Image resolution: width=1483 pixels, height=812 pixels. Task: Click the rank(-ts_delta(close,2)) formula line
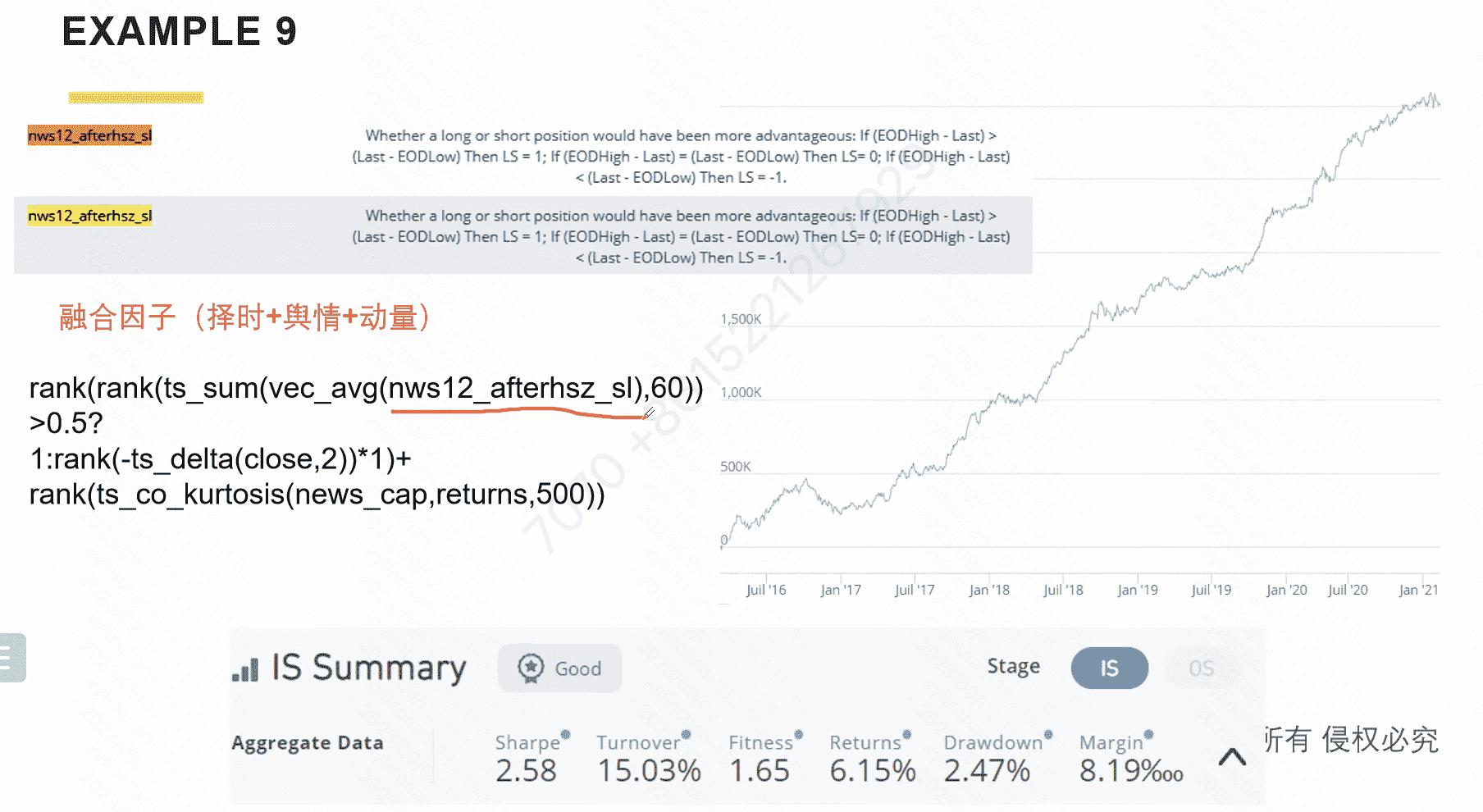(220, 459)
